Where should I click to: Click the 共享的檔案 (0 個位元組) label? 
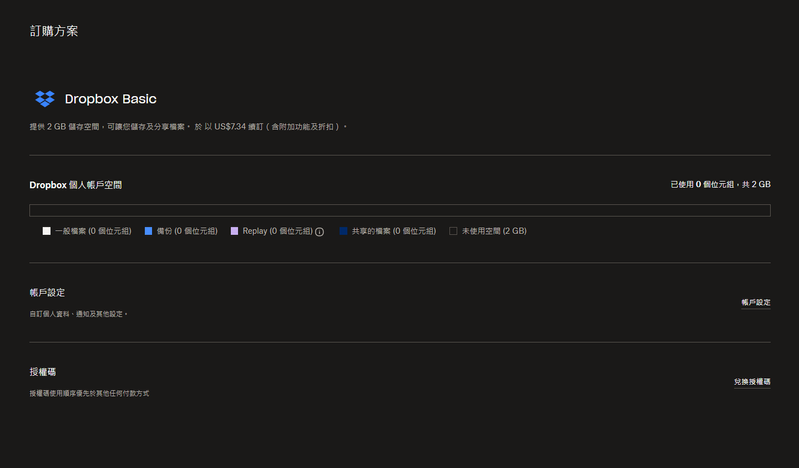tap(394, 231)
